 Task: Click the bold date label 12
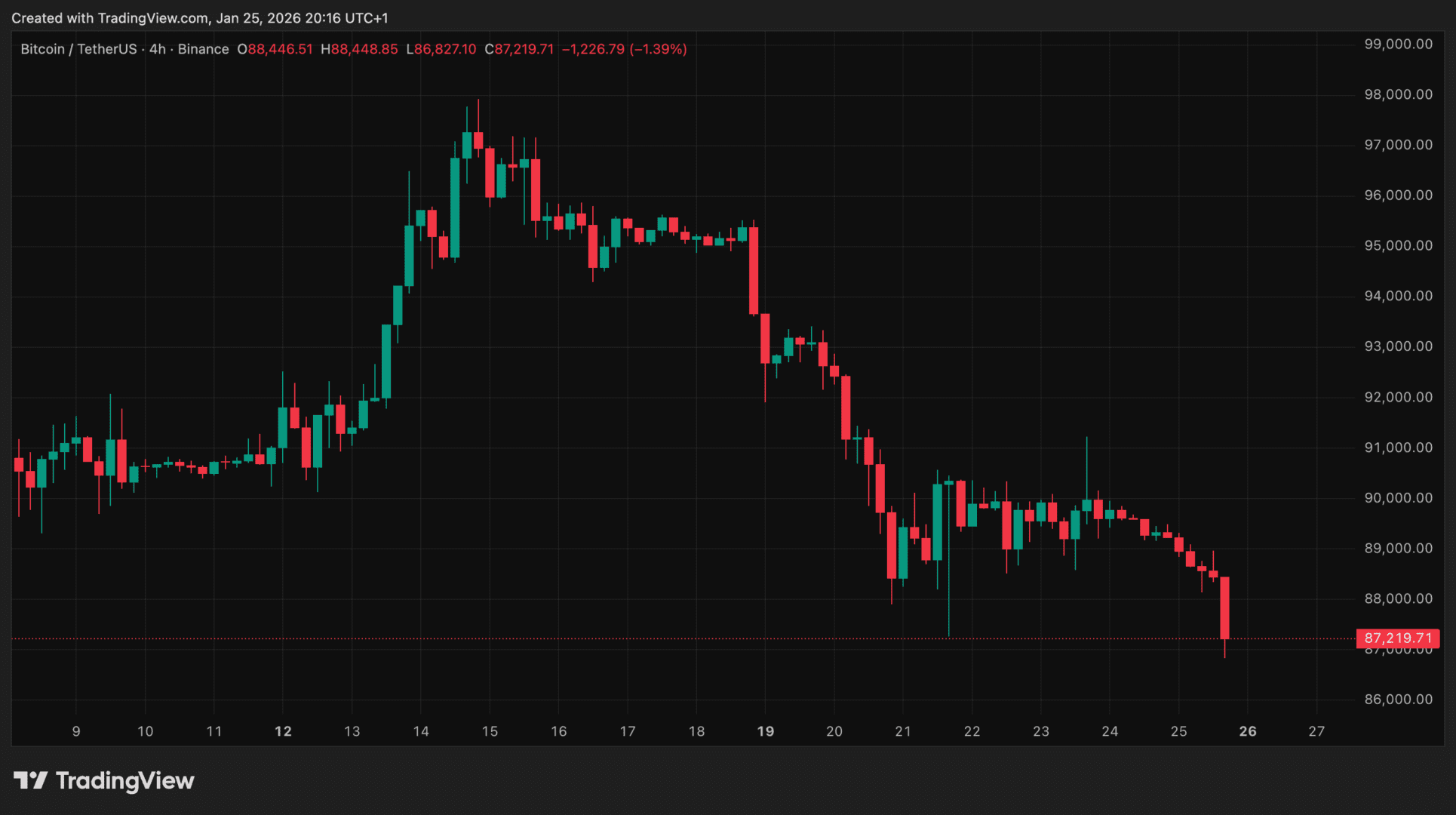point(283,731)
